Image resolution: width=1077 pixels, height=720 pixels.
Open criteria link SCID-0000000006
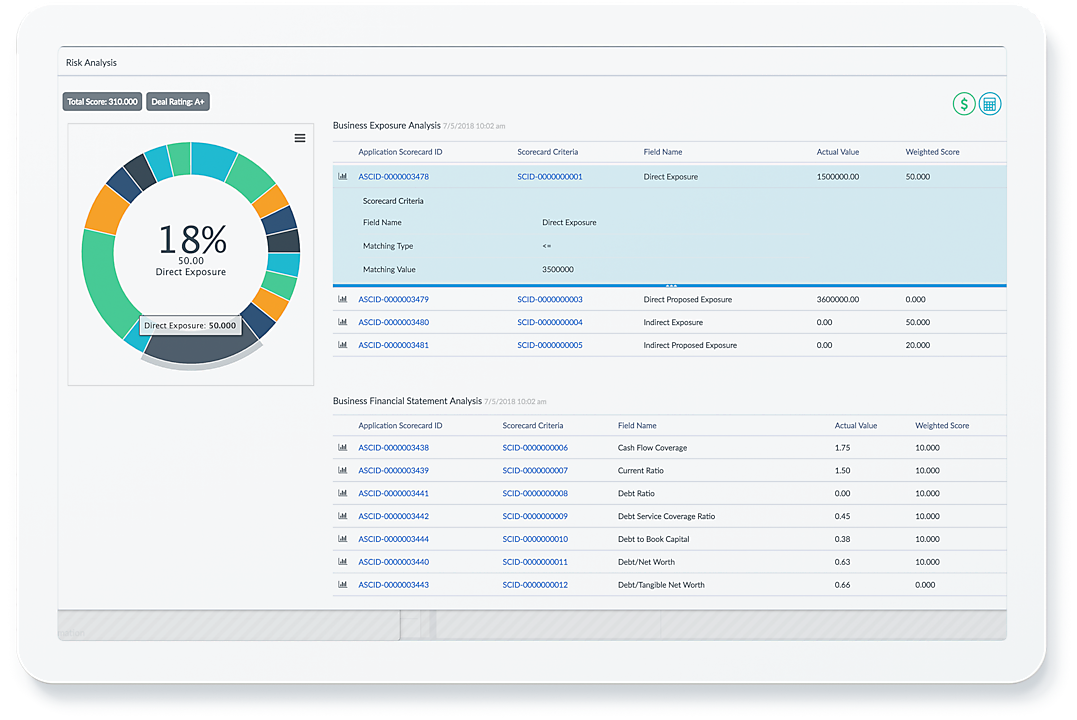click(535, 448)
